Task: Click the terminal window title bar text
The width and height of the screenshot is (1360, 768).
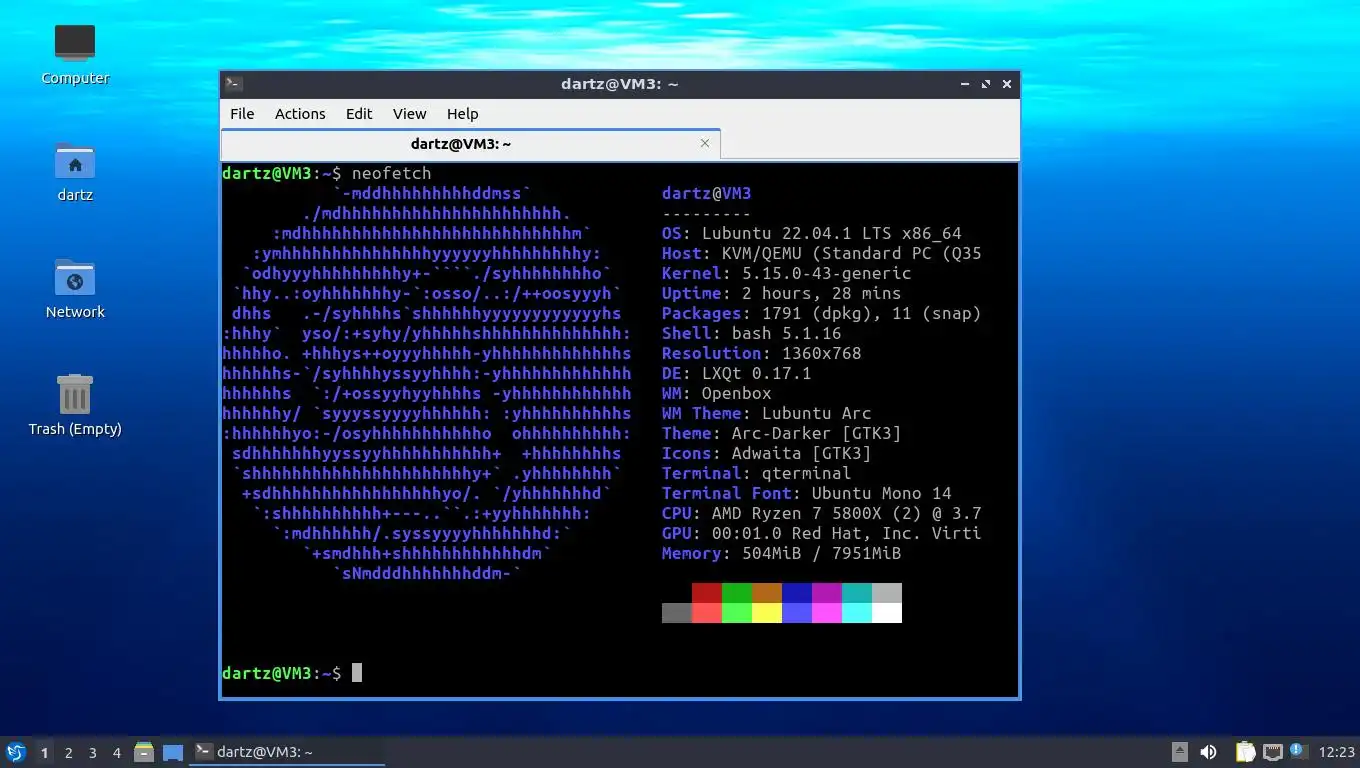Action: [x=620, y=84]
